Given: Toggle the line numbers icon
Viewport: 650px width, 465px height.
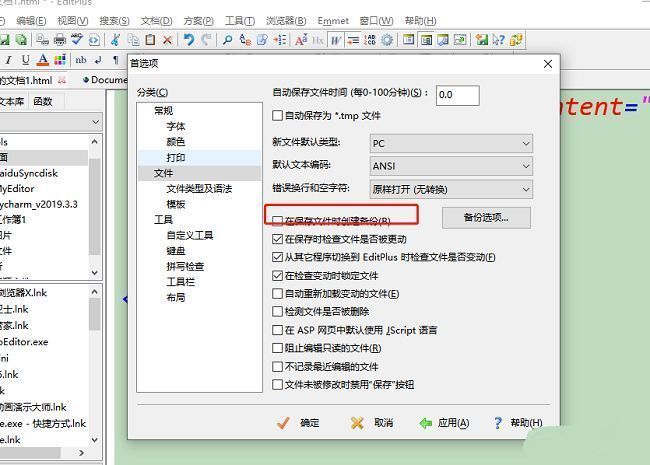Looking at the screenshot, I should 370,40.
